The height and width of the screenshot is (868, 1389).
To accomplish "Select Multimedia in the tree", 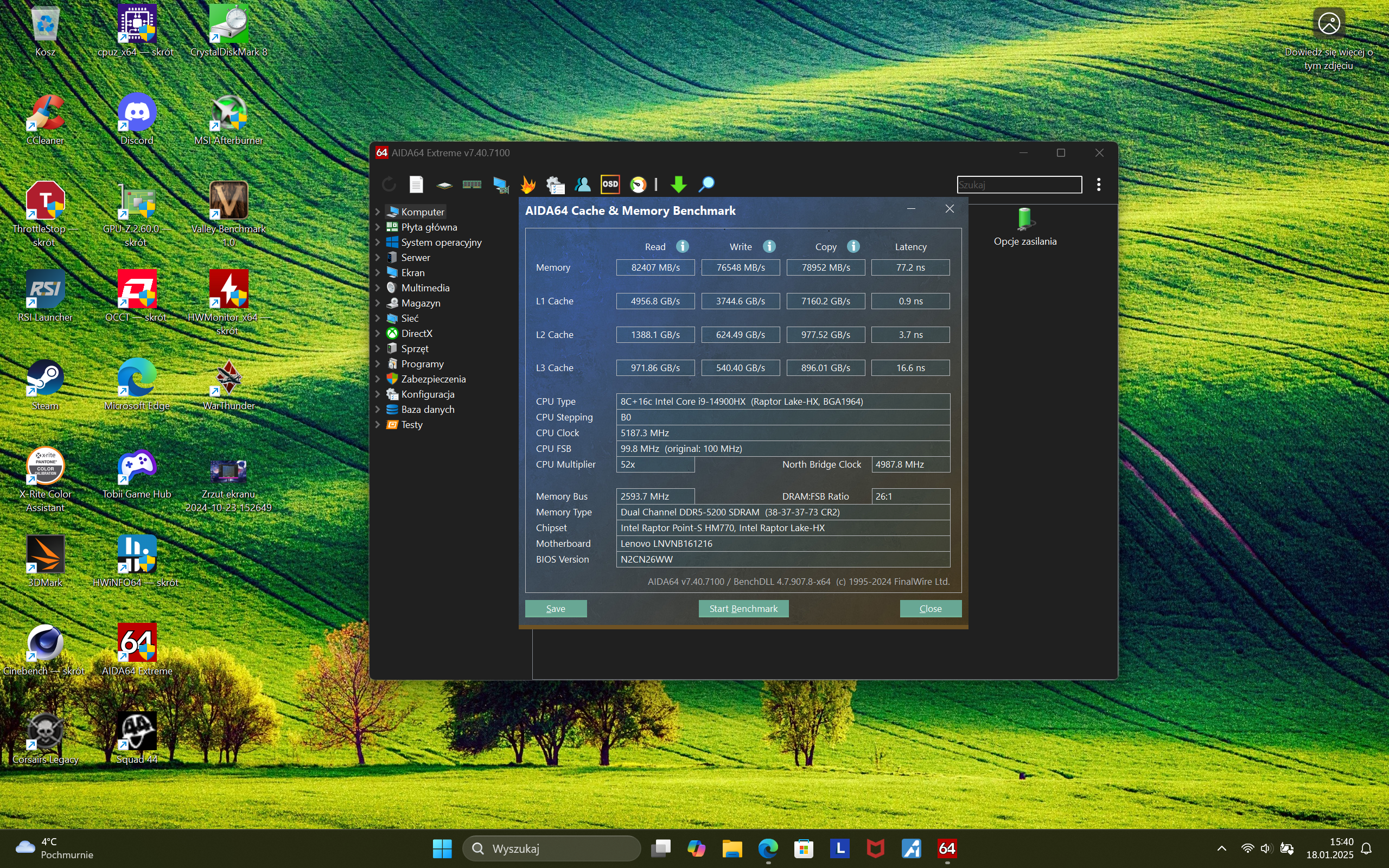I will (x=425, y=288).
